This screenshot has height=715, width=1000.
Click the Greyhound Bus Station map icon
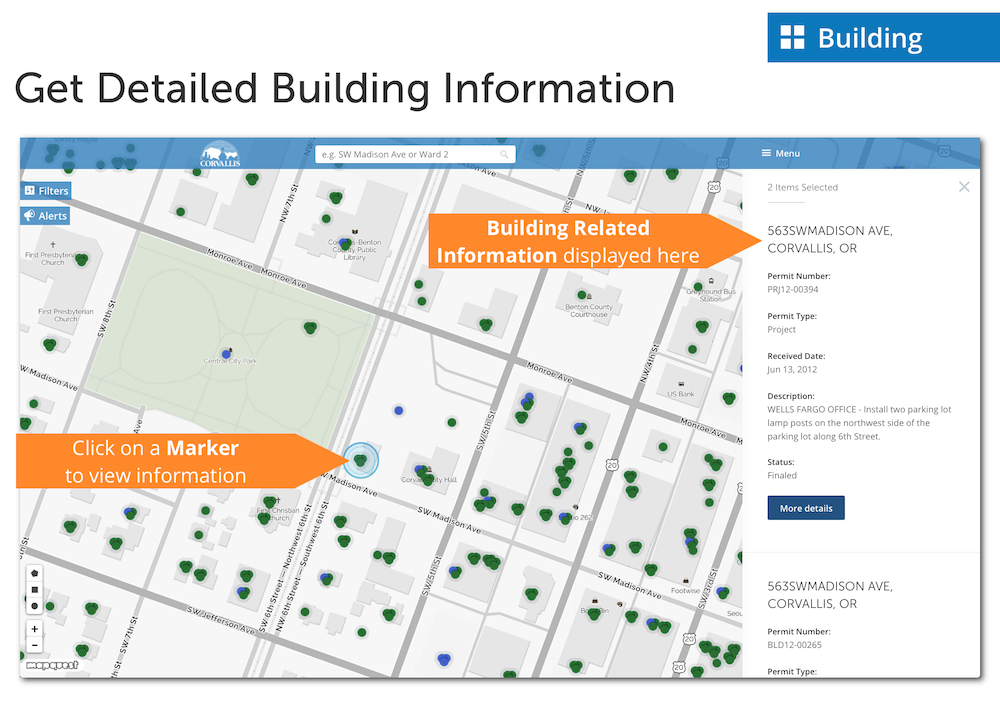[x=711, y=281]
